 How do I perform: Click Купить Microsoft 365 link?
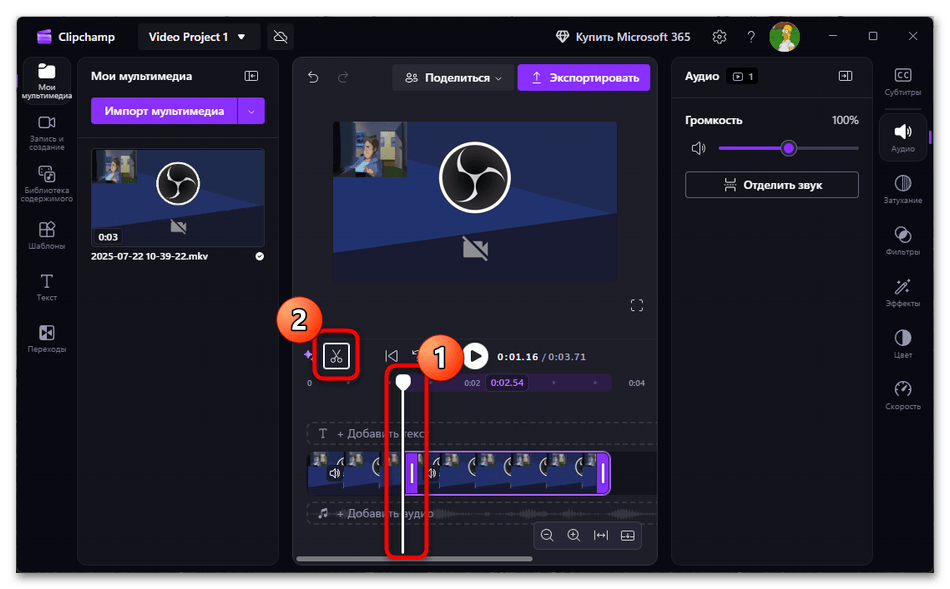click(x=623, y=37)
